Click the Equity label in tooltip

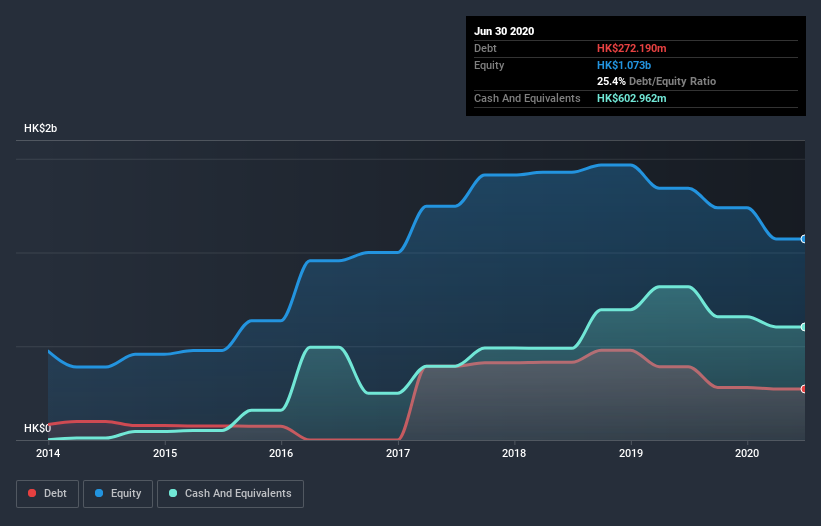pyautogui.click(x=489, y=65)
